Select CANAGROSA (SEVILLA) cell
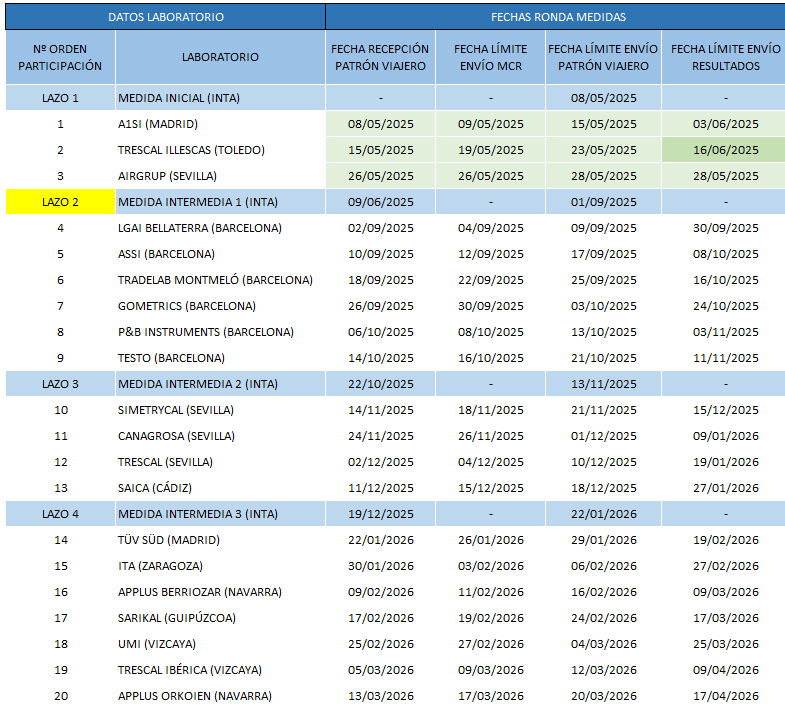This screenshot has width=785, height=706. pos(220,436)
